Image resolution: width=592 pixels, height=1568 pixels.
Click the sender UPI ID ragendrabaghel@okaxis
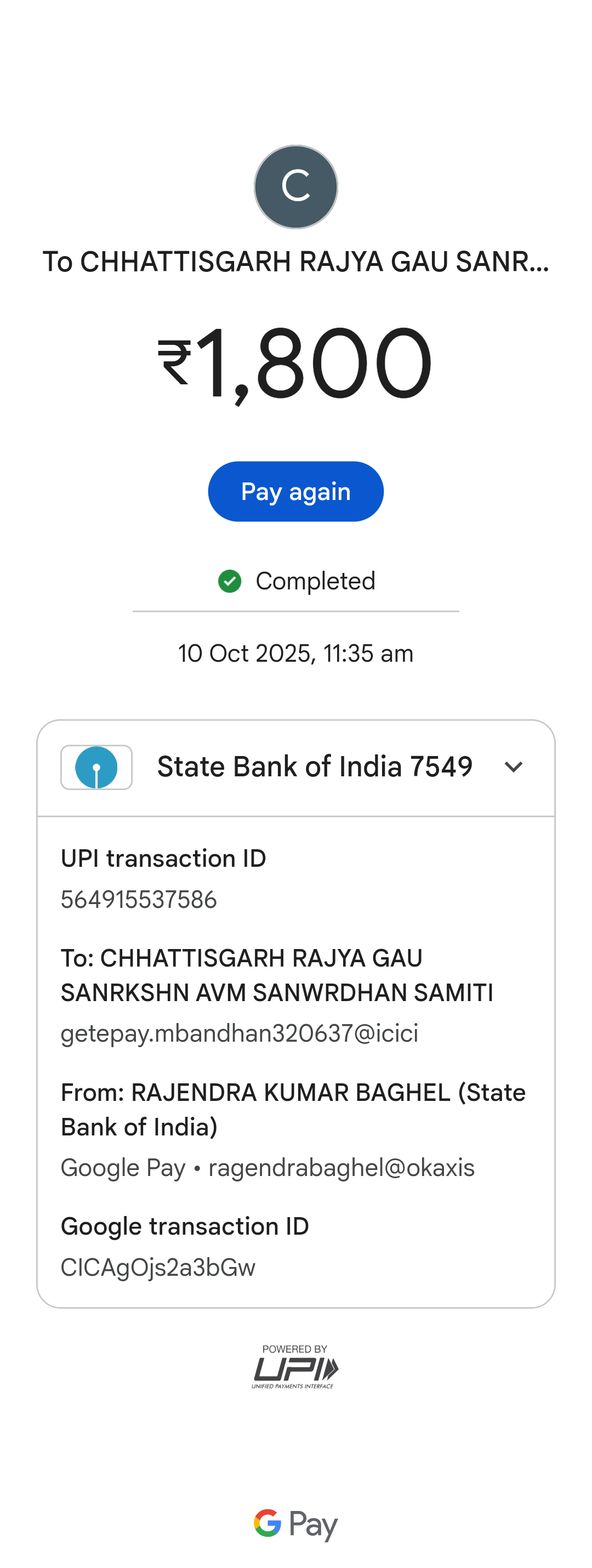pyautogui.click(x=341, y=1168)
